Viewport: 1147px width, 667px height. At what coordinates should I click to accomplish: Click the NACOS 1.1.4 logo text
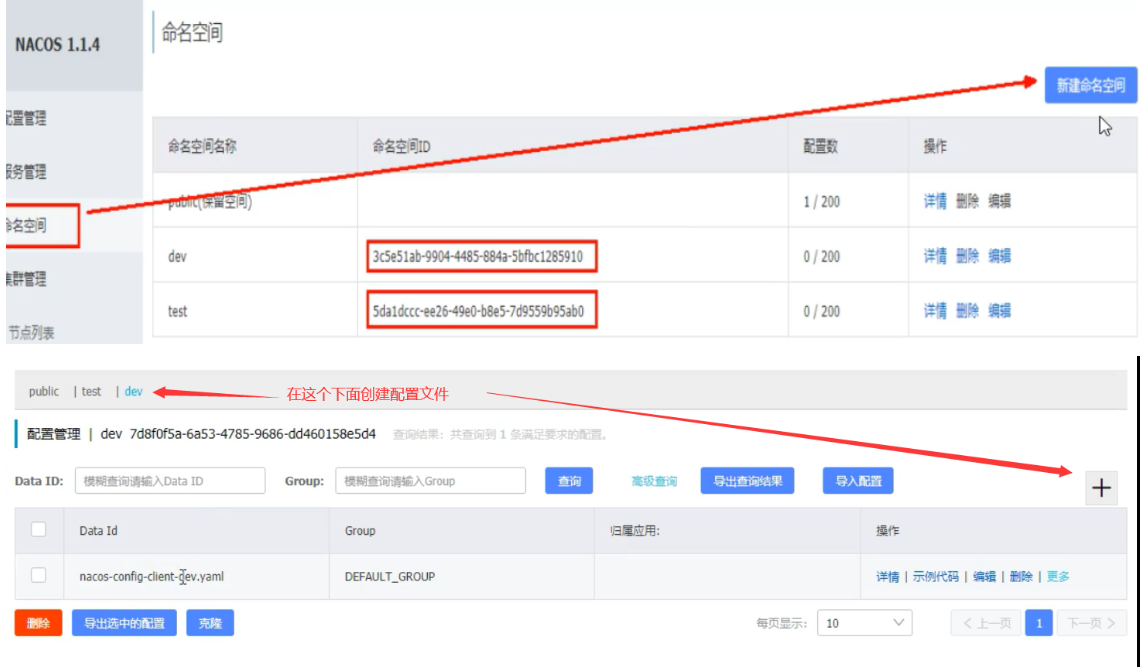(57, 45)
